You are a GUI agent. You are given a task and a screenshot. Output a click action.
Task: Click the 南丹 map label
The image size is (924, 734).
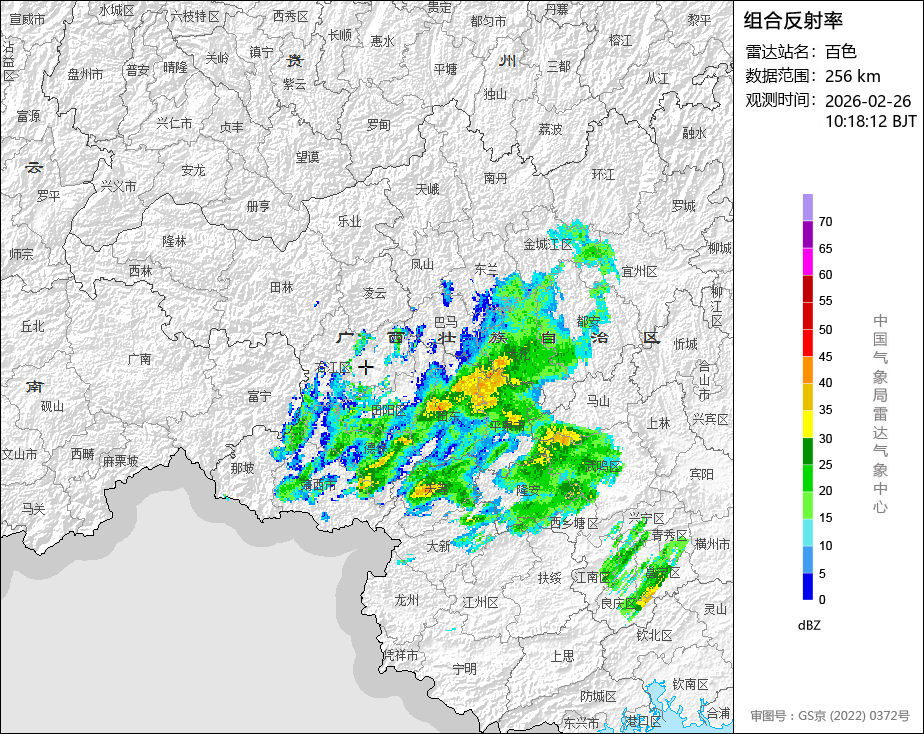[495, 178]
